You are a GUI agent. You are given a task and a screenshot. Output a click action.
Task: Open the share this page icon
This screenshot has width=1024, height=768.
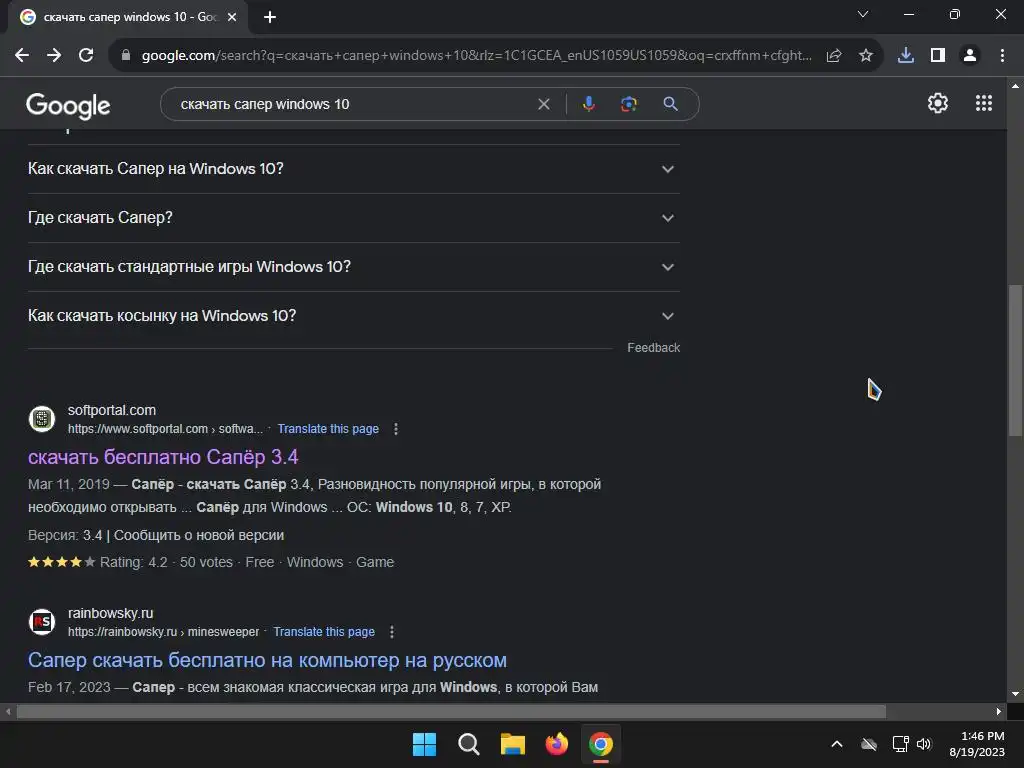click(834, 56)
